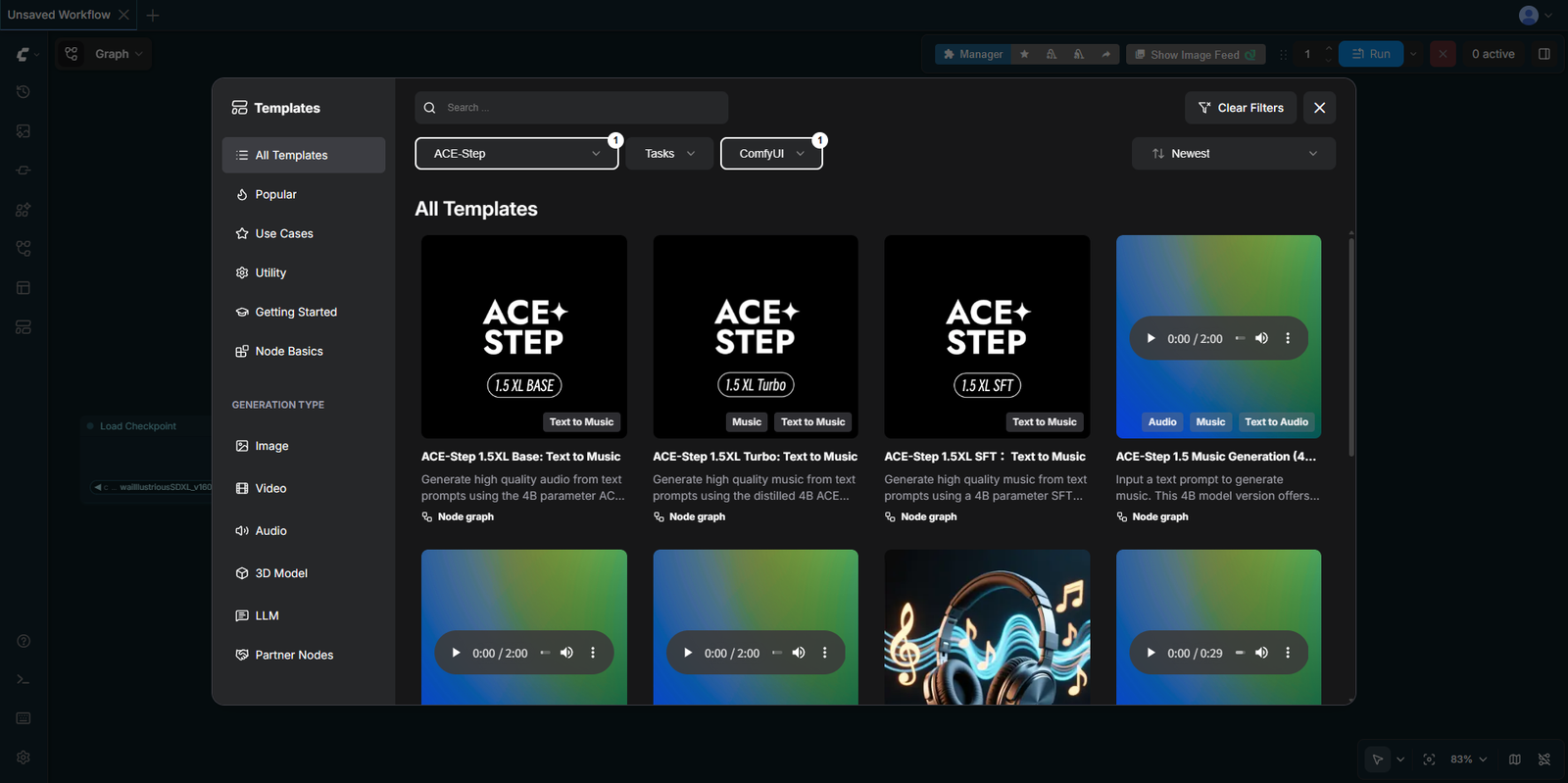Open the queue history sidebar icon
1568x783 pixels.
click(x=24, y=92)
